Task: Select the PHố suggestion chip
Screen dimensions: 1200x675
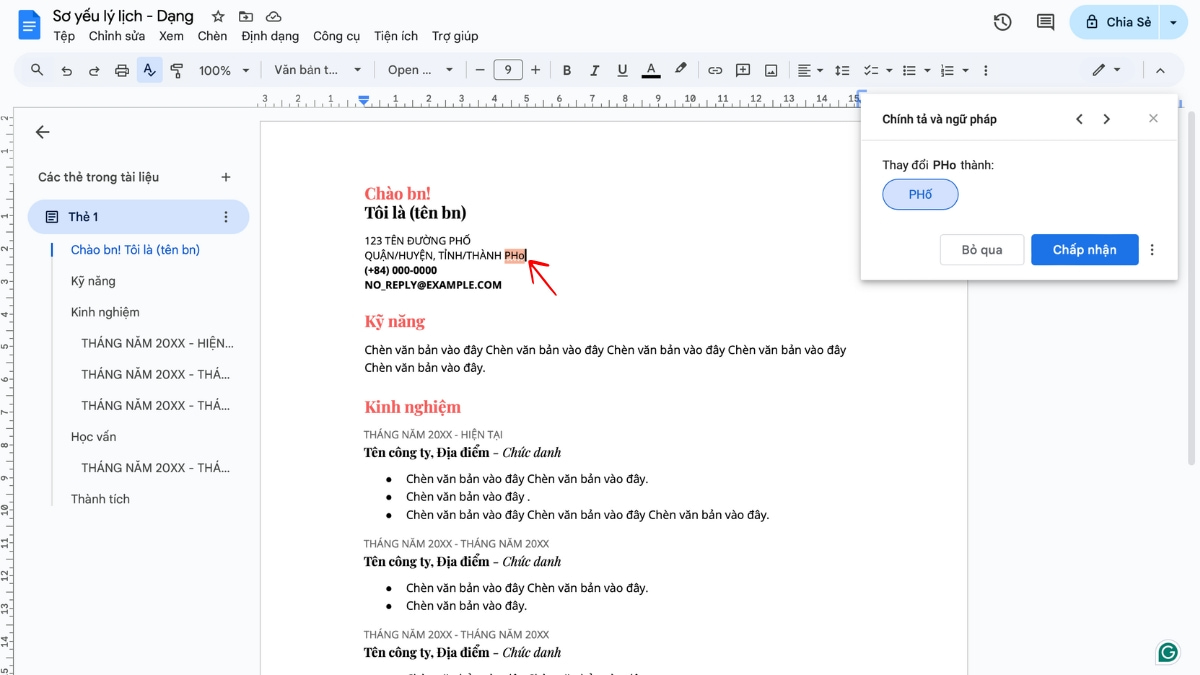Action: (x=920, y=195)
